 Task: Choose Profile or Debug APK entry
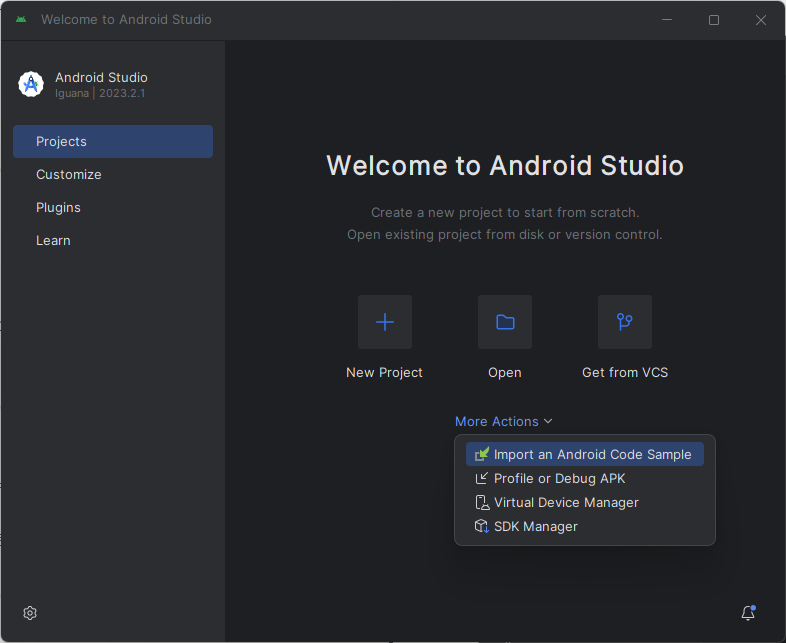[x=584, y=478]
